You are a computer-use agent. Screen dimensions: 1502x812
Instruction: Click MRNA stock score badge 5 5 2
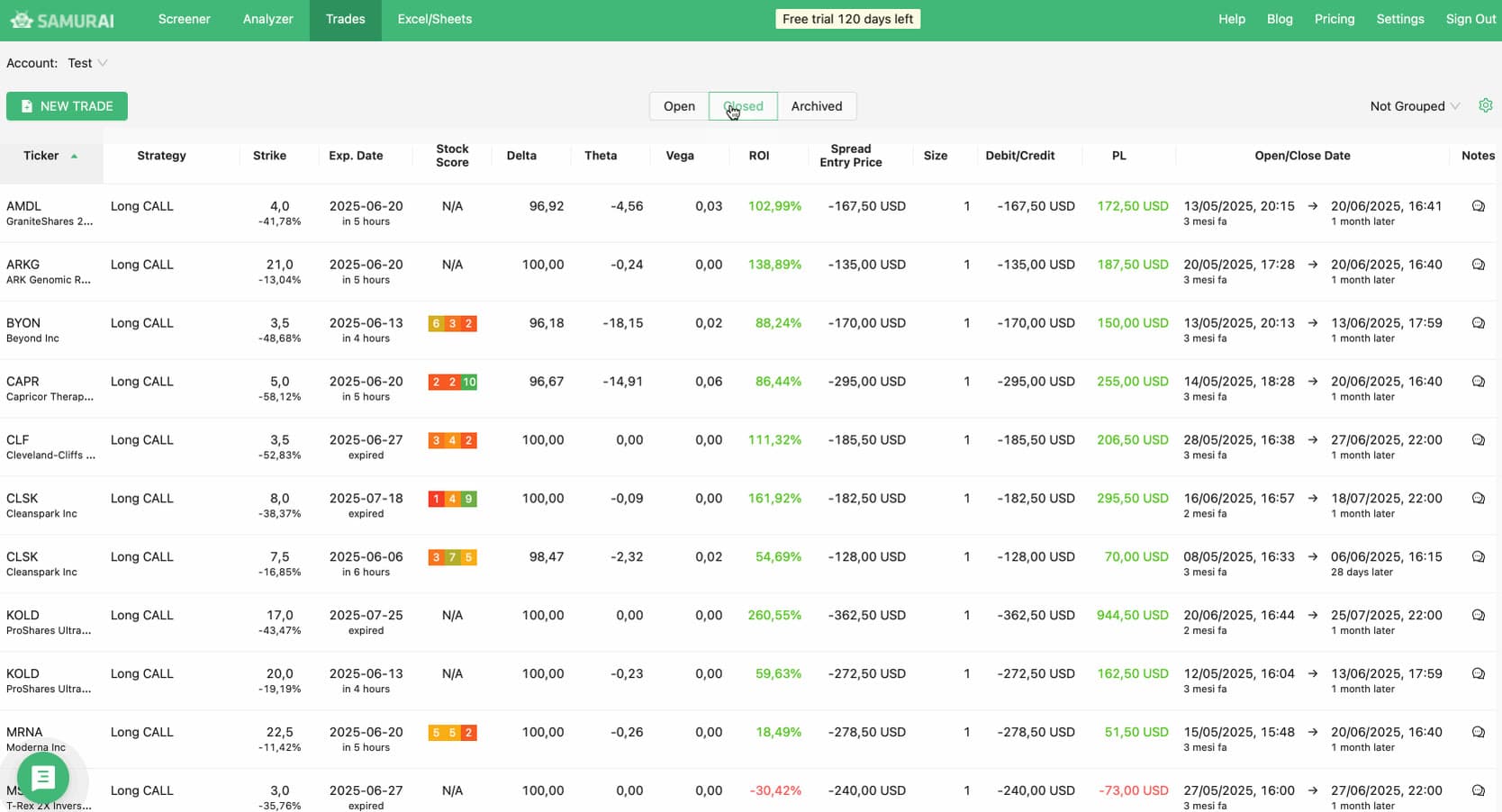coord(452,733)
